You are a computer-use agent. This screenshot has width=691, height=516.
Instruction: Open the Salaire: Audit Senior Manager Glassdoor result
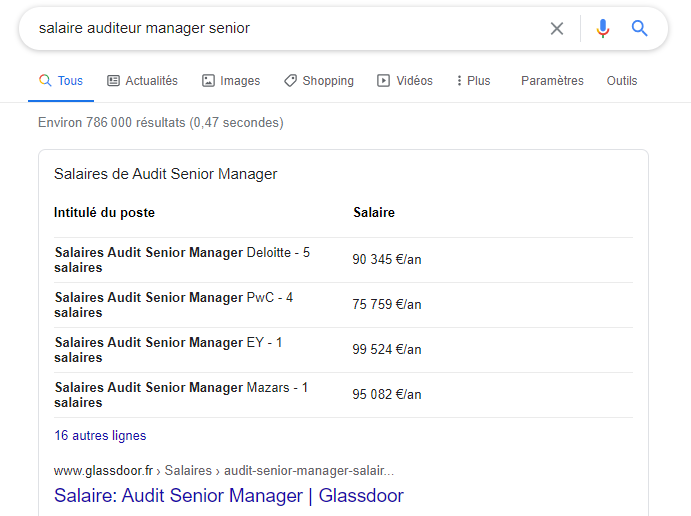(229, 495)
